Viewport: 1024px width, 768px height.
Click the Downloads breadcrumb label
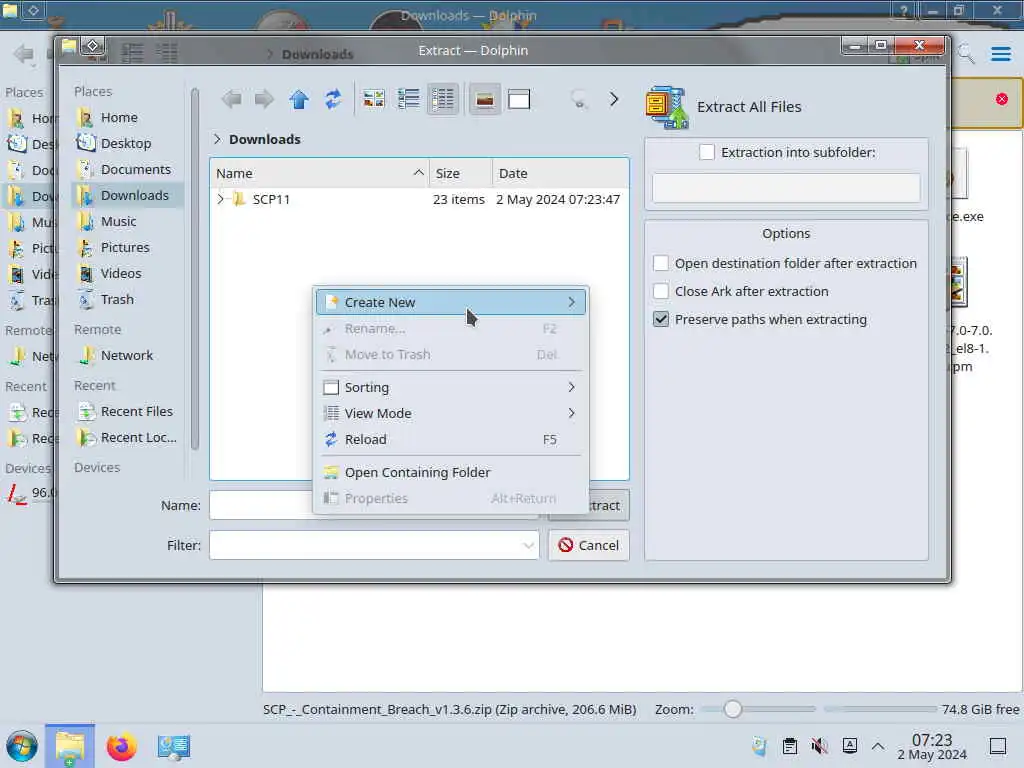264,139
